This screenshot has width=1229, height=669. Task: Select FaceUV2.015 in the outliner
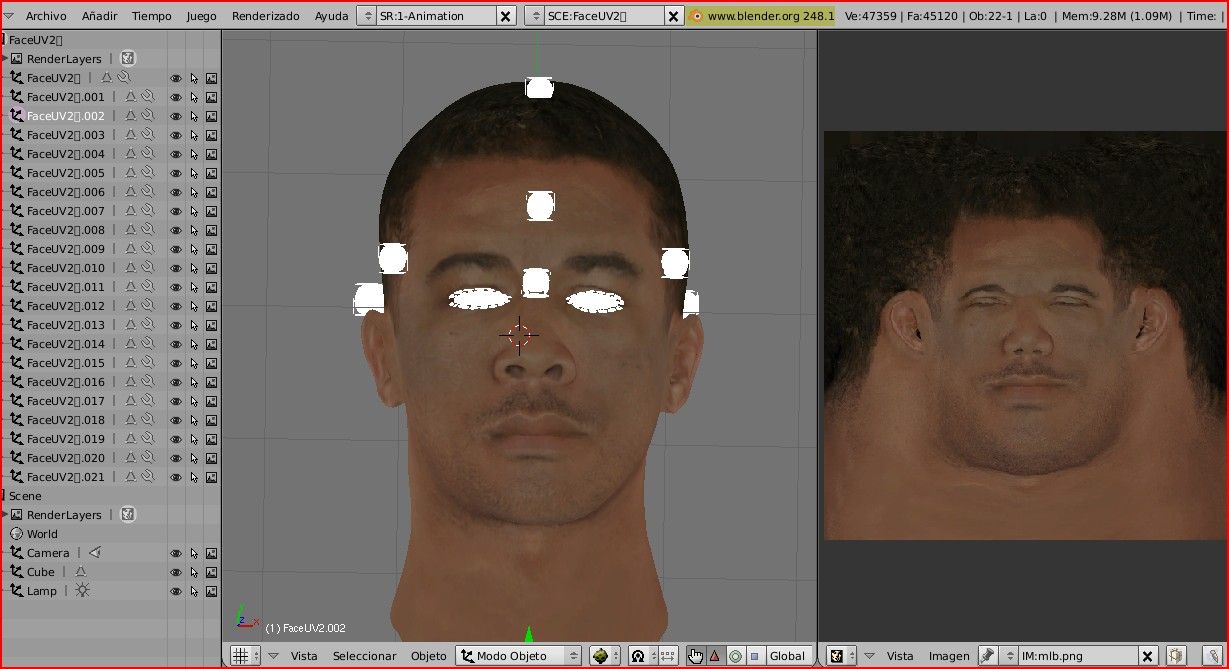coord(65,363)
